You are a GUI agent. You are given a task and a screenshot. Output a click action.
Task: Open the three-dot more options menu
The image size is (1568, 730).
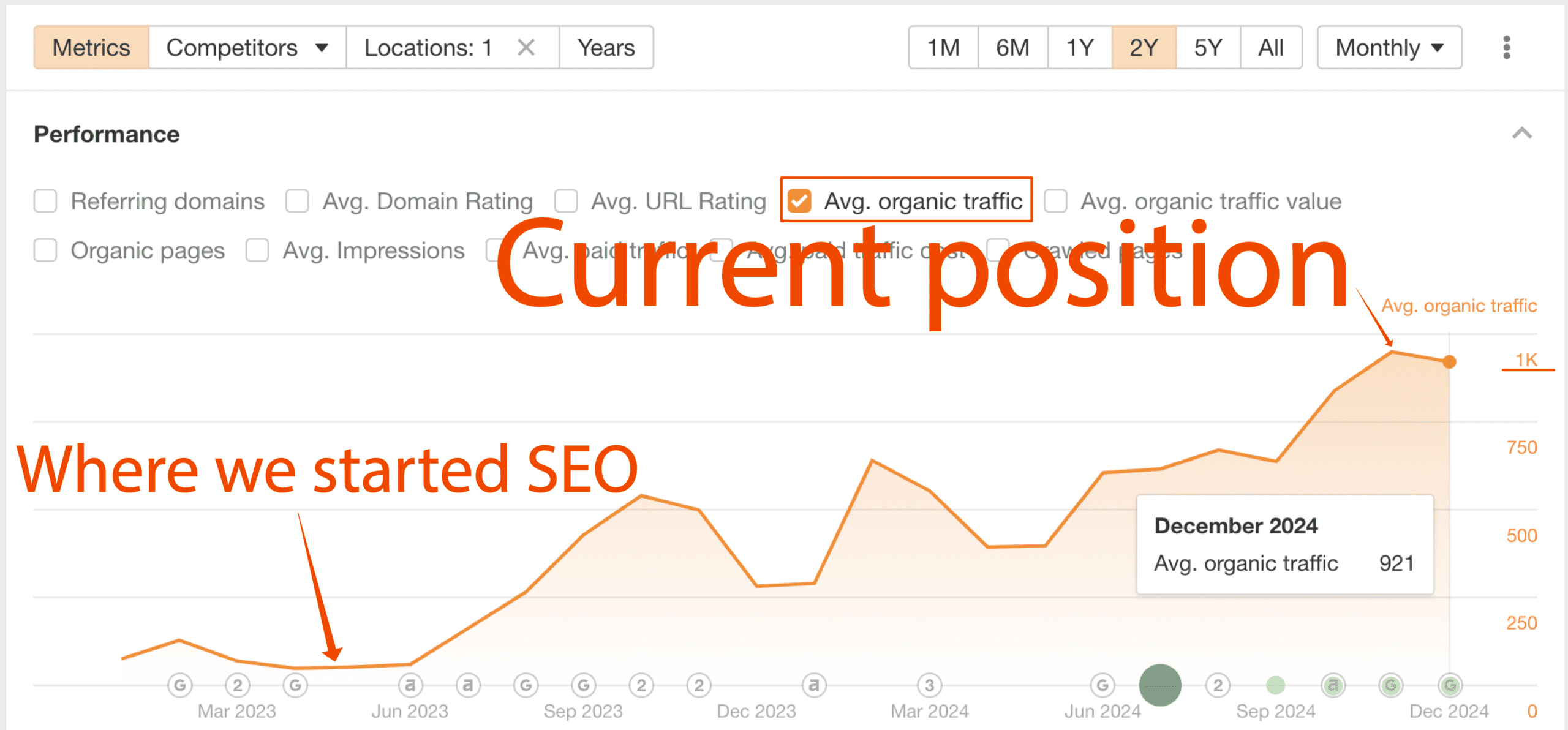(x=1506, y=47)
